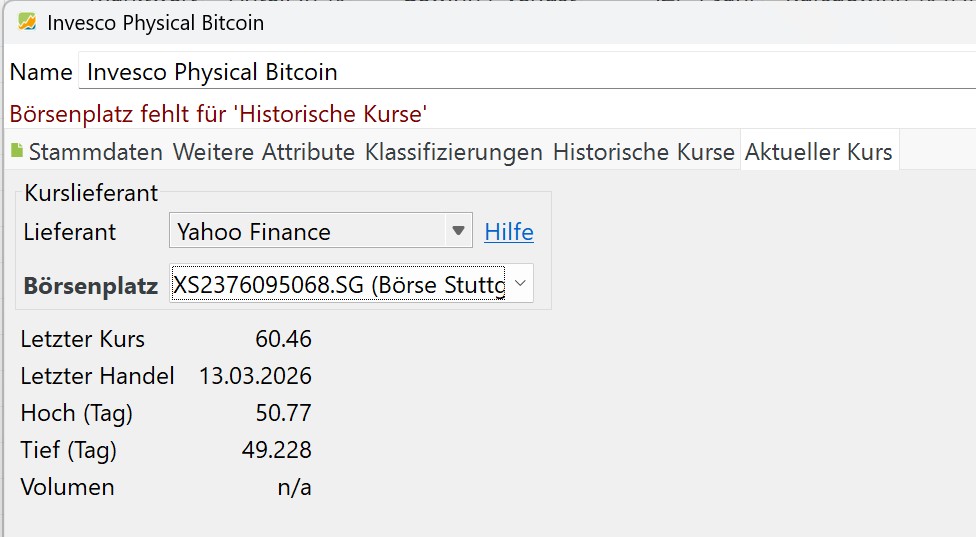Image resolution: width=976 pixels, height=537 pixels.
Task: Click the Letzter Kurs label
Action: 83,339
